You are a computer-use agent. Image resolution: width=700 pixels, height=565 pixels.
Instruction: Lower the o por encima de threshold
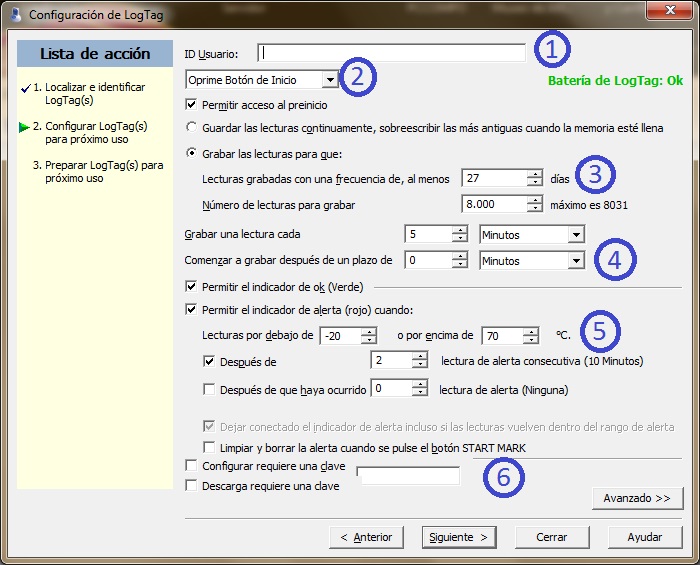(x=531, y=339)
